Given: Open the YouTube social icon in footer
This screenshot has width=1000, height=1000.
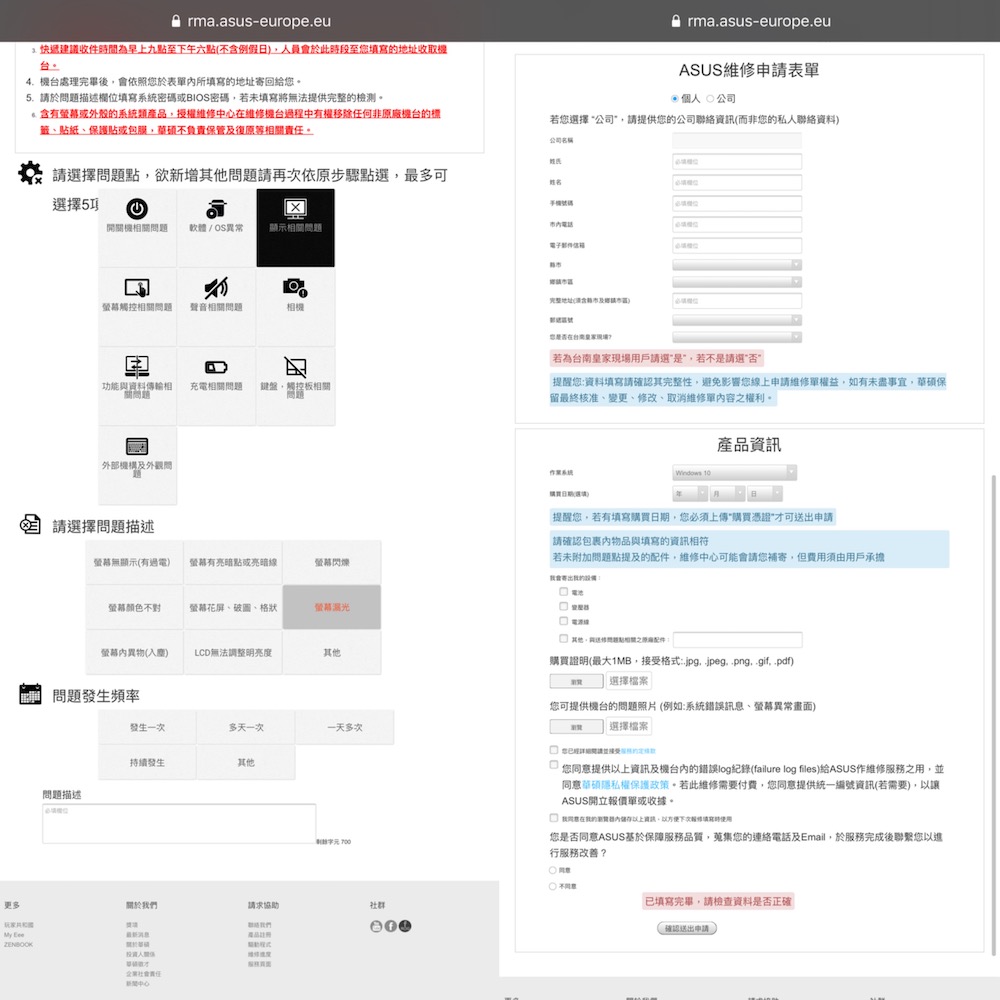Looking at the screenshot, I should 376,926.
